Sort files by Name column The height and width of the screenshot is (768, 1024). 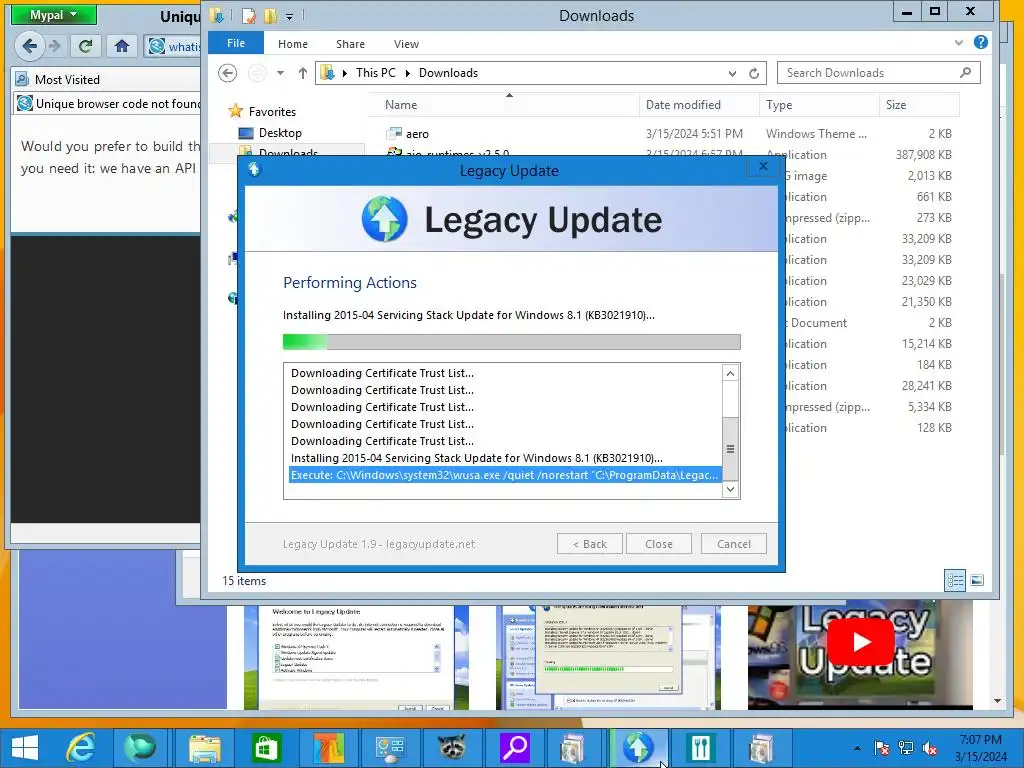click(x=503, y=104)
